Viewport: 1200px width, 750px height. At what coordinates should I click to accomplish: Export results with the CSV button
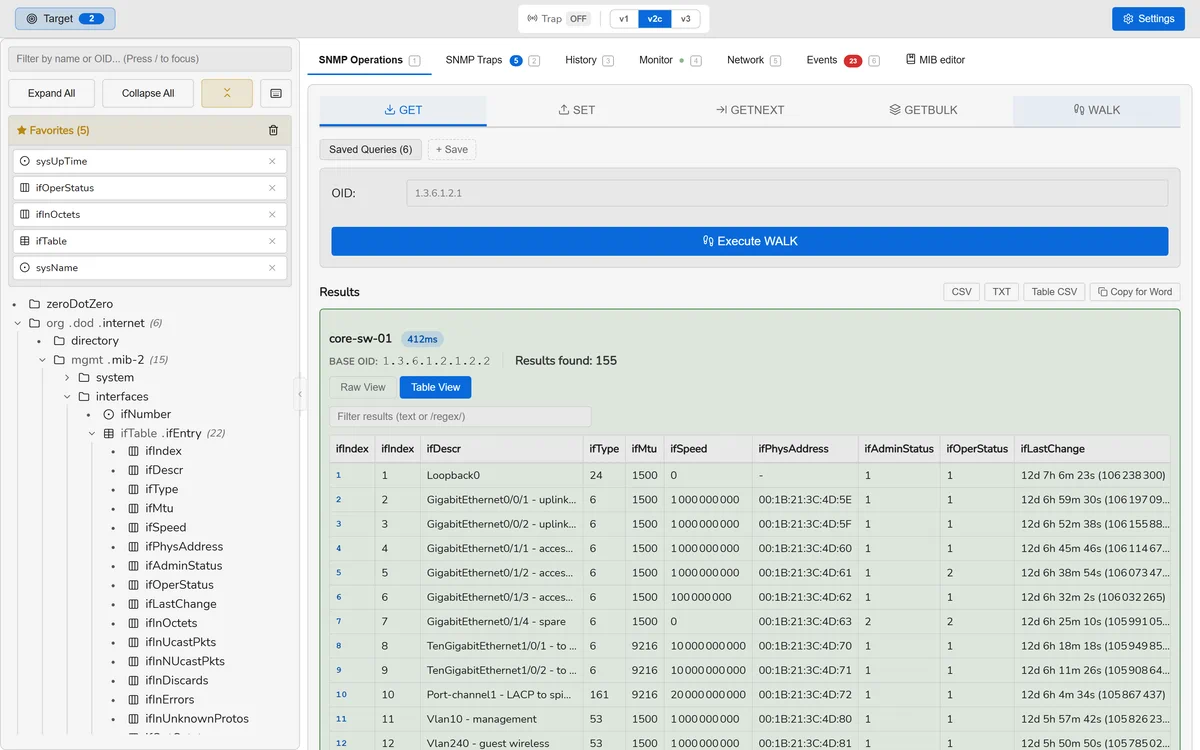[961, 292]
